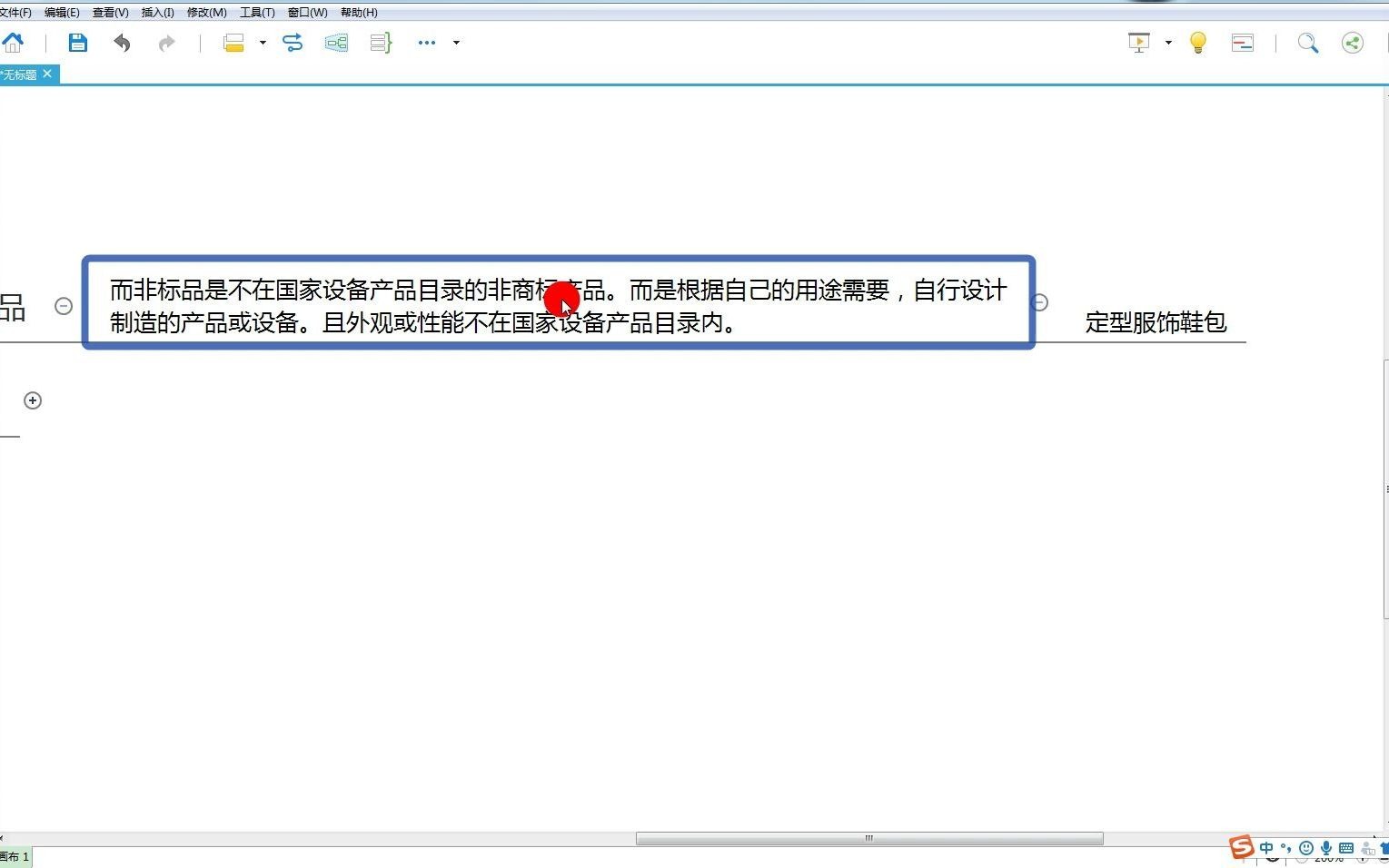Open the Sogou emoji smiley icon

(x=1306, y=848)
